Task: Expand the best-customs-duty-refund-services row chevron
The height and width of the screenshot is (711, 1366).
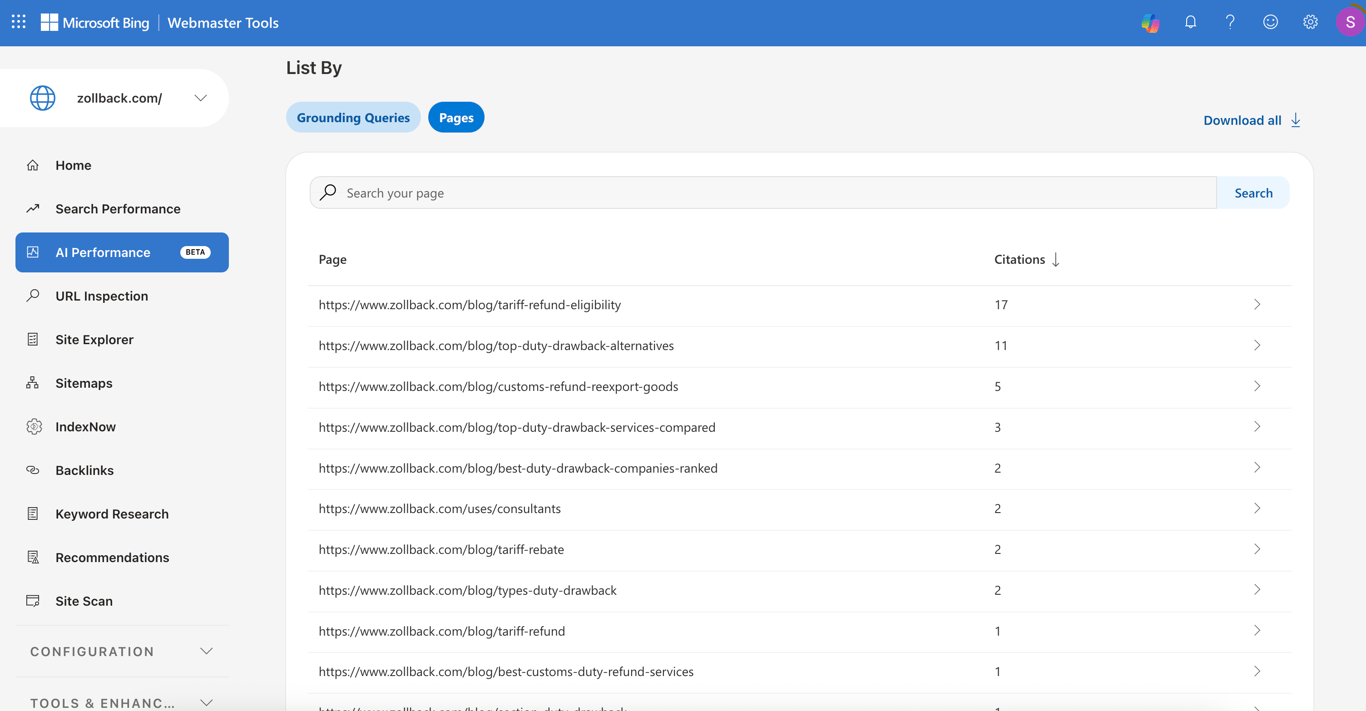Action: coord(1257,671)
